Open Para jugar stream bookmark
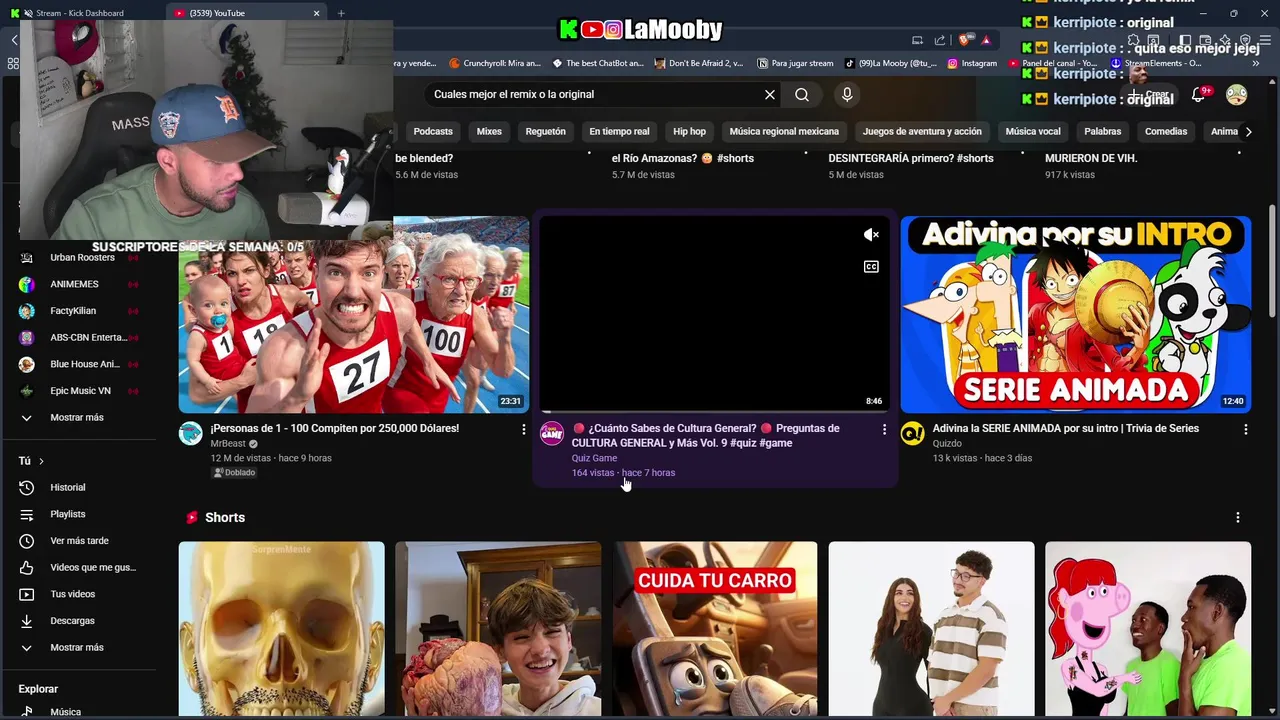 coord(795,63)
